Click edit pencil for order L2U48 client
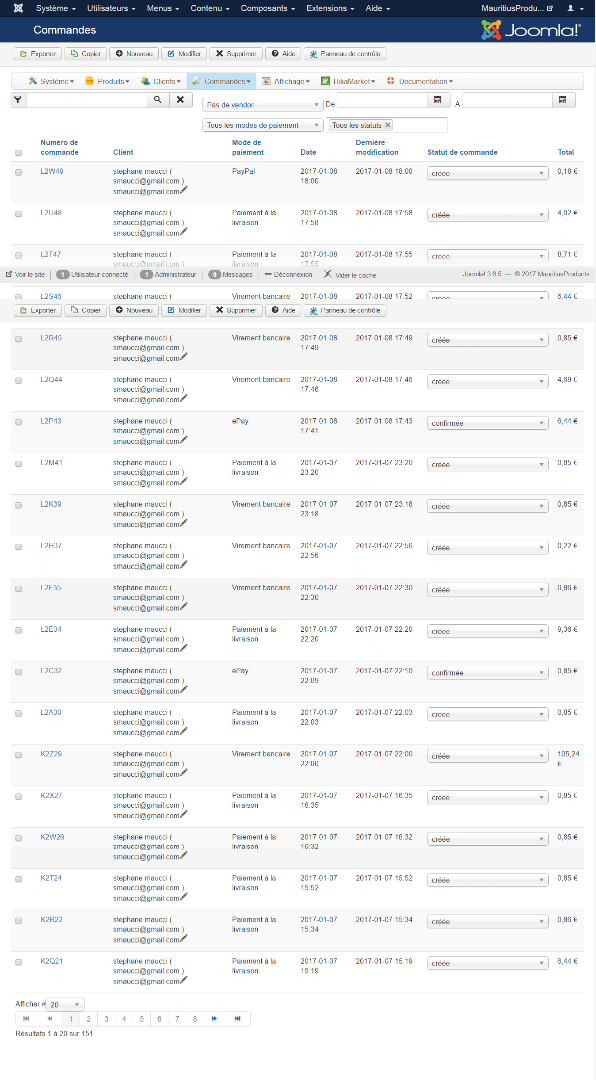Viewport: 596px width, 1080px height. 184,232
